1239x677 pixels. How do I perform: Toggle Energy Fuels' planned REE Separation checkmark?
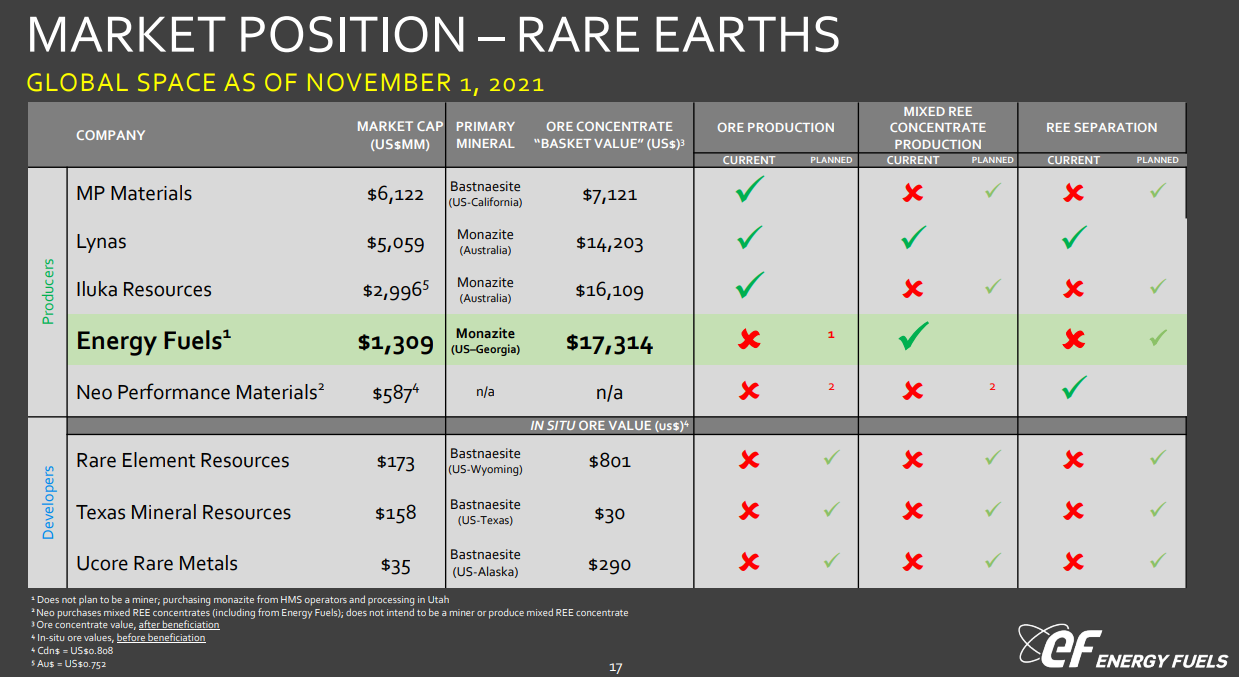[1158, 339]
